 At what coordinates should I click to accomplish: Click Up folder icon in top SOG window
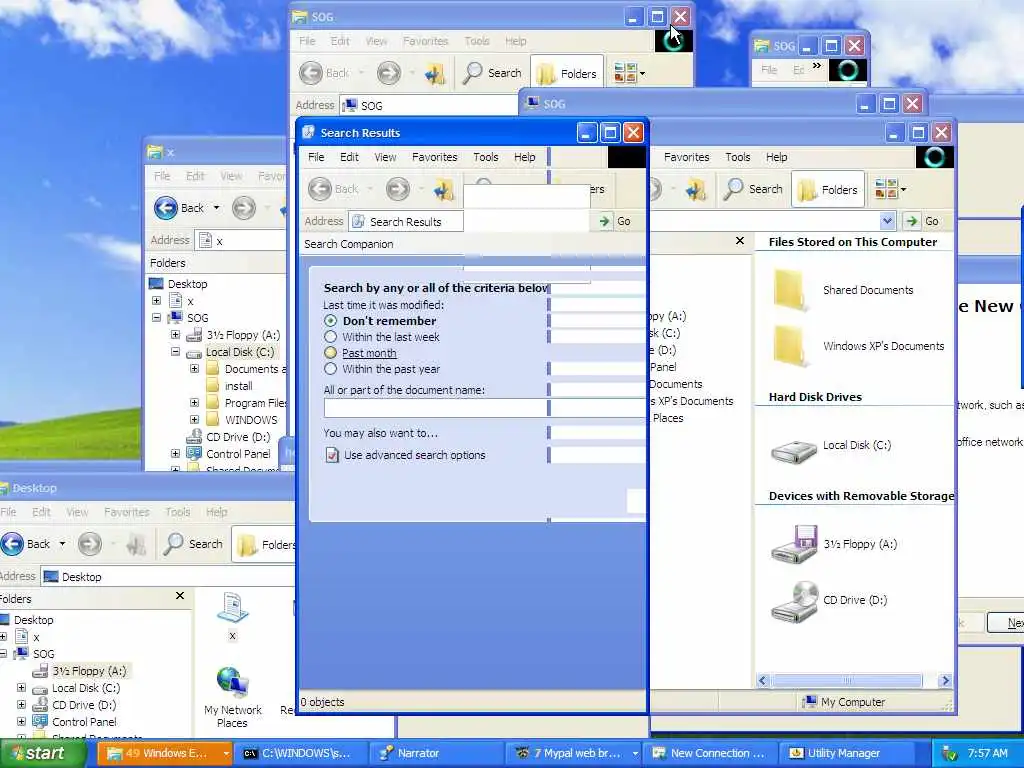click(435, 73)
